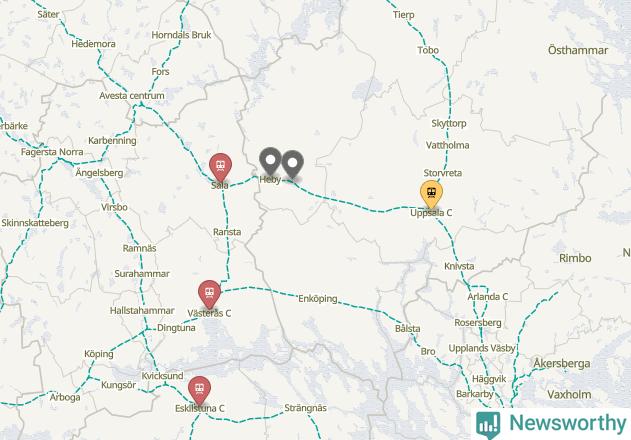Click the Arlanda C station label
Viewport: 631px width, 440px height.
(487, 297)
